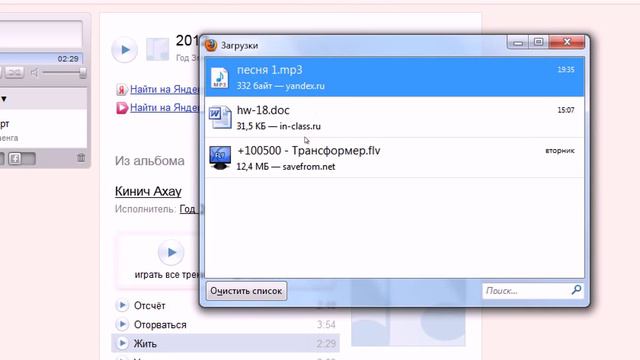
Task: Click the red Yandex Я icon
Action: click(122, 90)
